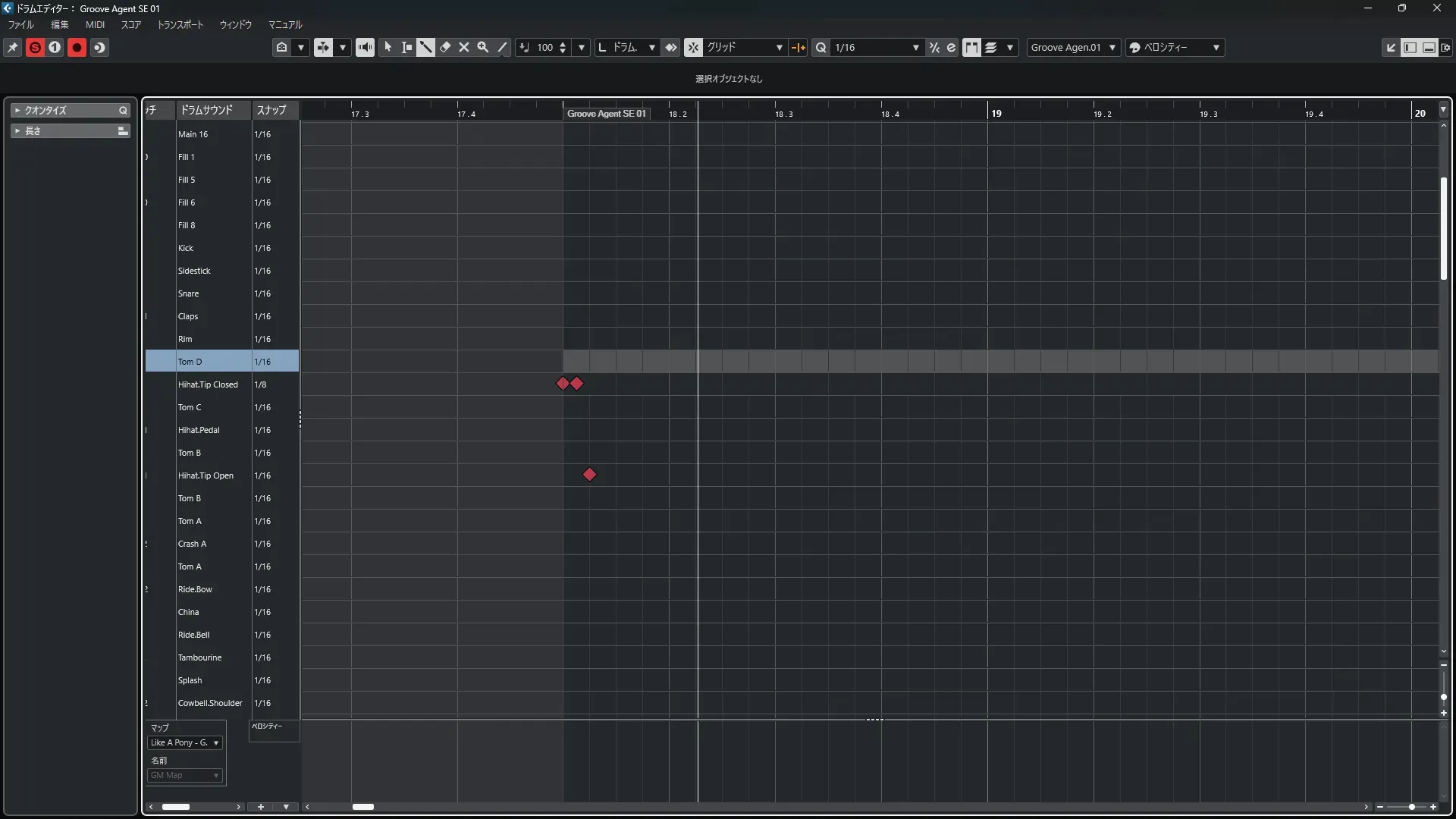Select the Drumstick tool
The height and width of the screenshot is (819, 1456).
(x=425, y=47)
